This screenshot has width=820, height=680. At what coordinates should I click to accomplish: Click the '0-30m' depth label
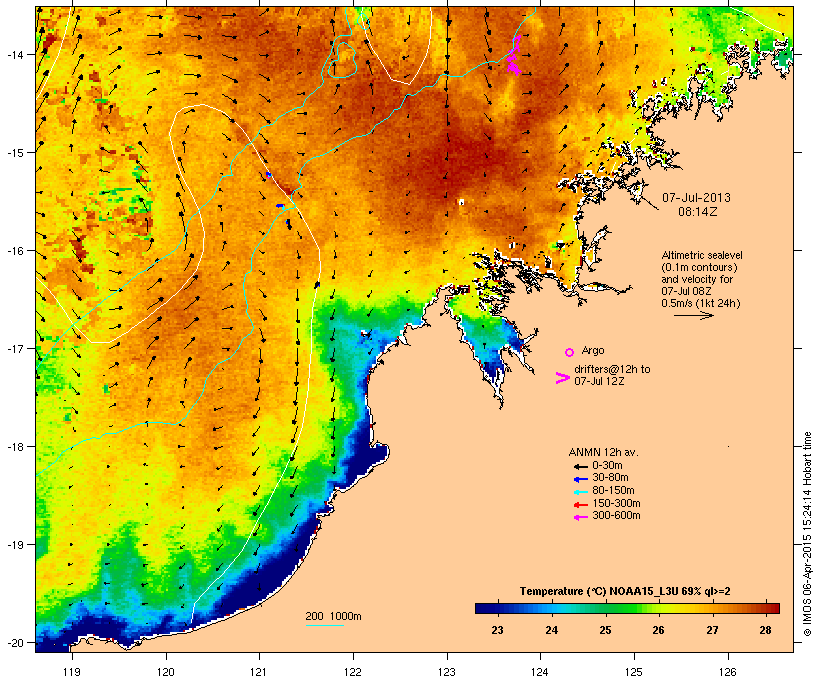(x=607, y=466)
